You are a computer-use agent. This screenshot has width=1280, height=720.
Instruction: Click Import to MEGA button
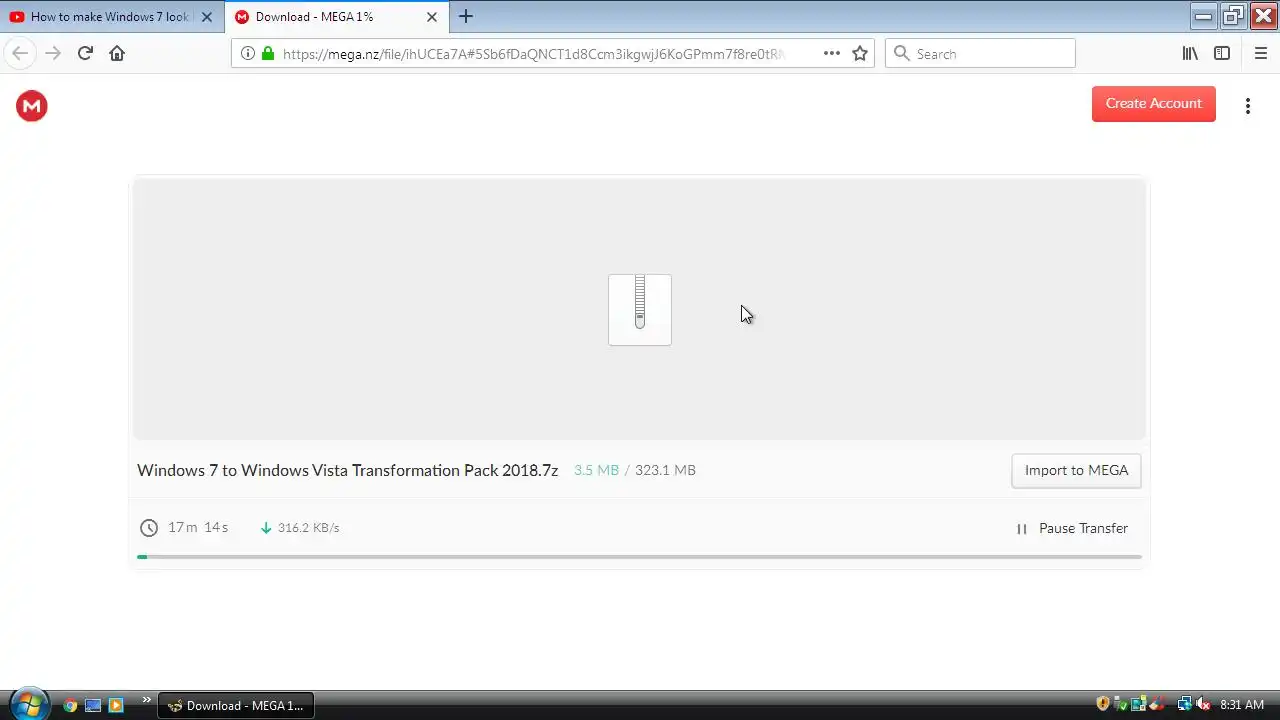pos(1076,470)
